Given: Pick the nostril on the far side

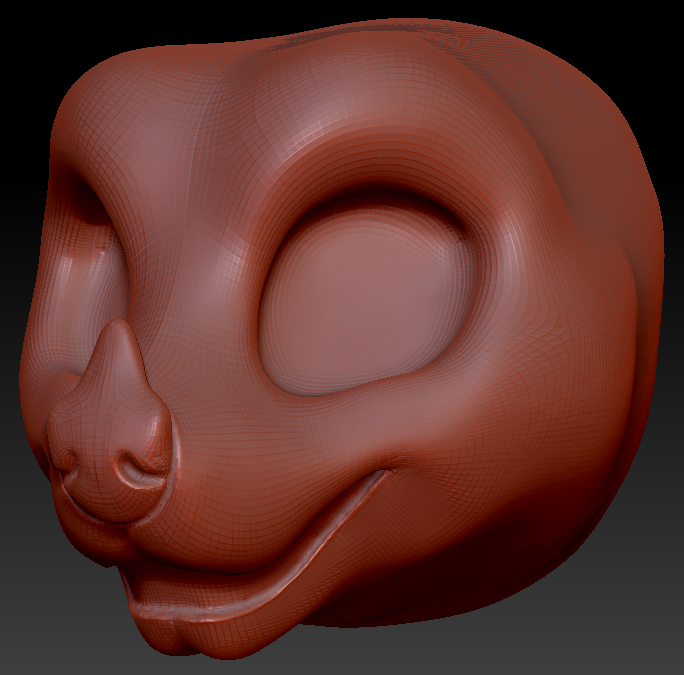Looking at the screenshot, I should [70, 461].
